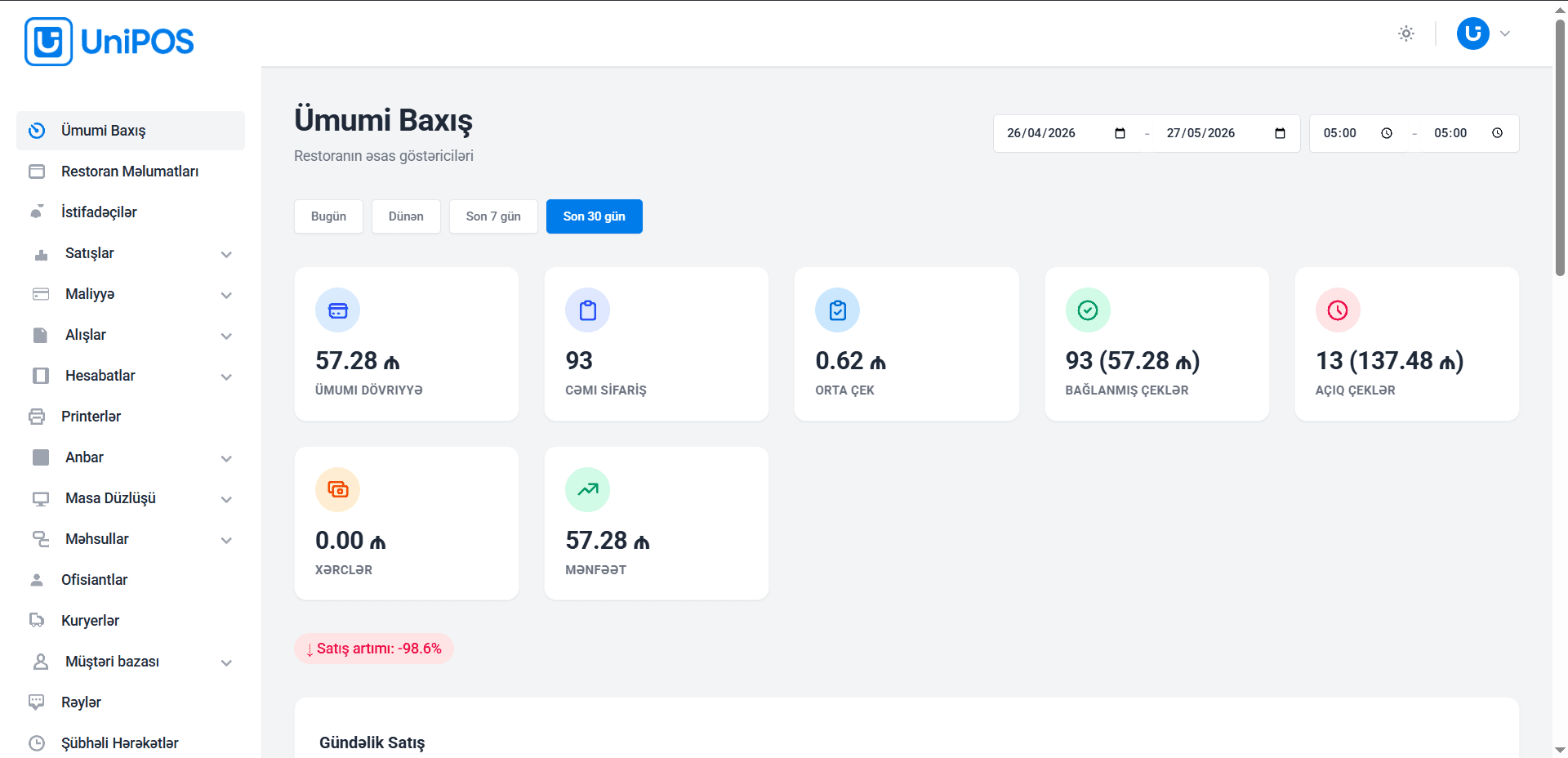
Task: Click the Restoran Məlumatları window icon
Action: click(x=37, y=172)
